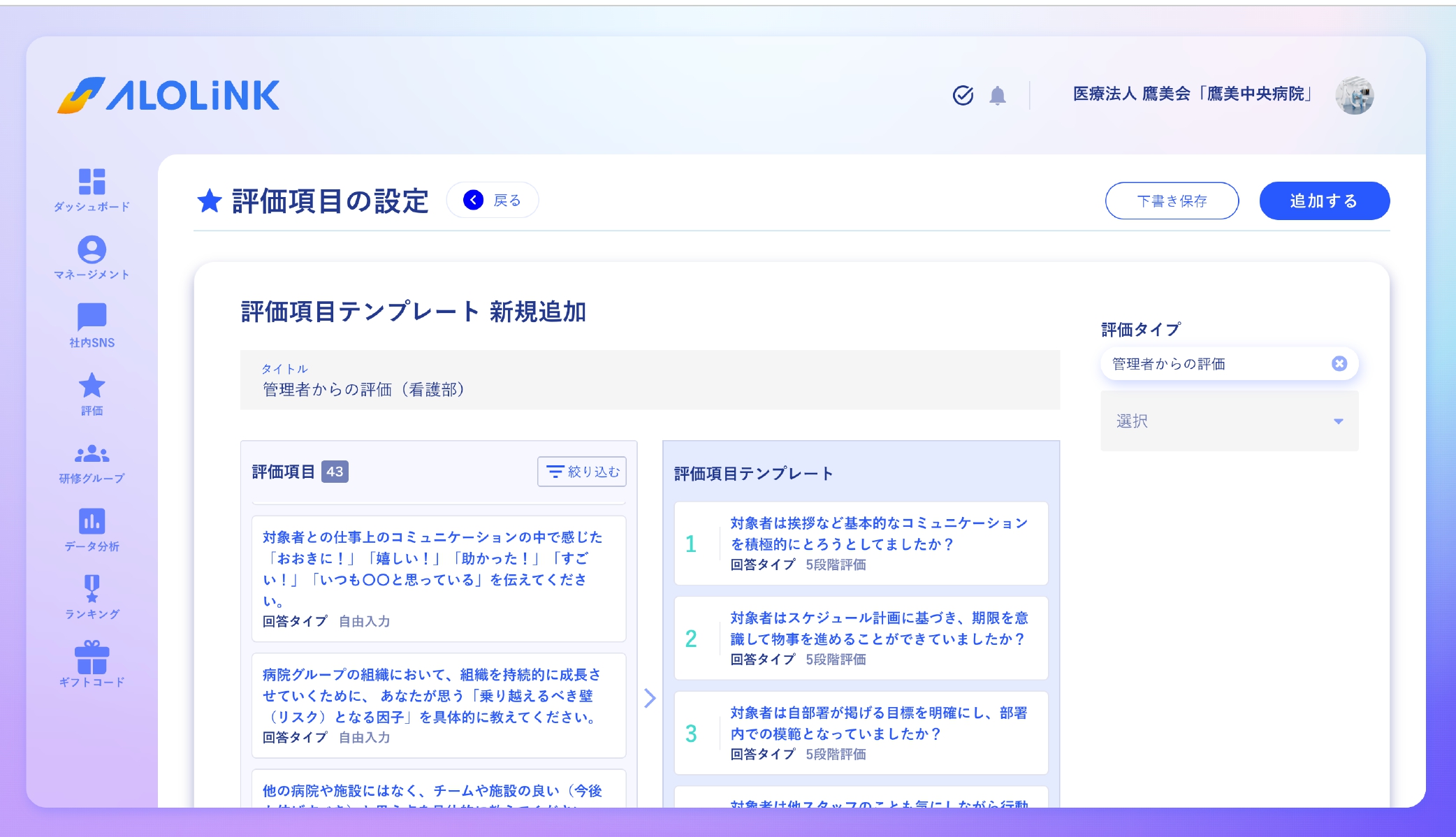Open the notification bell

click(998, 96)
